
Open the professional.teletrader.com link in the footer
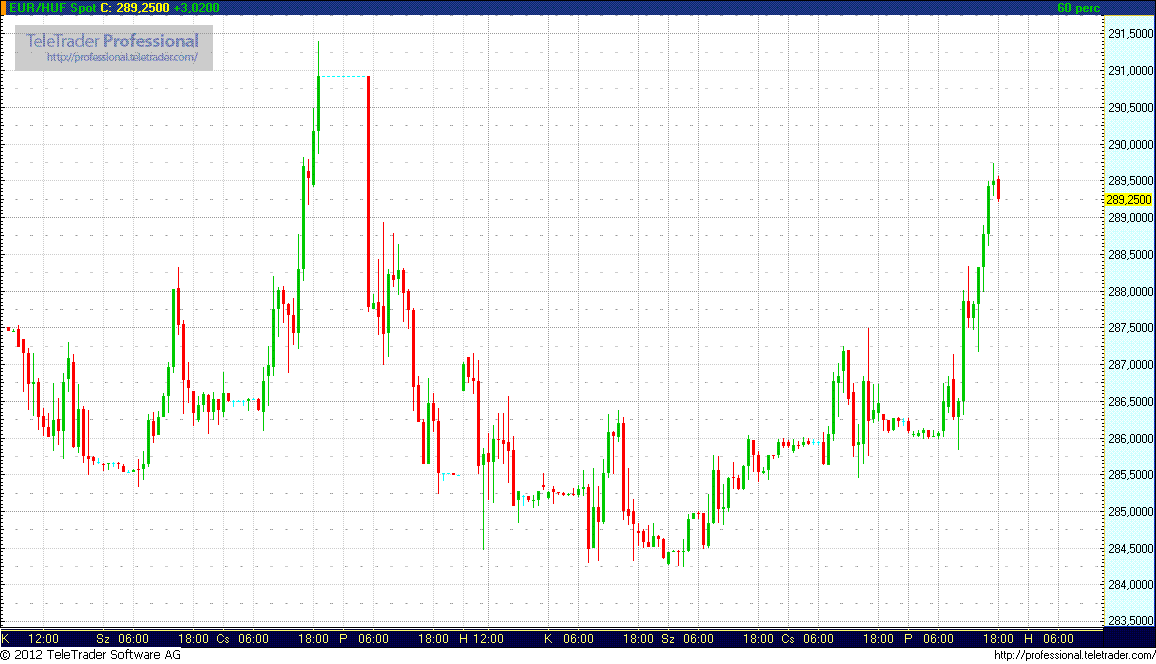click(1074, 655)
